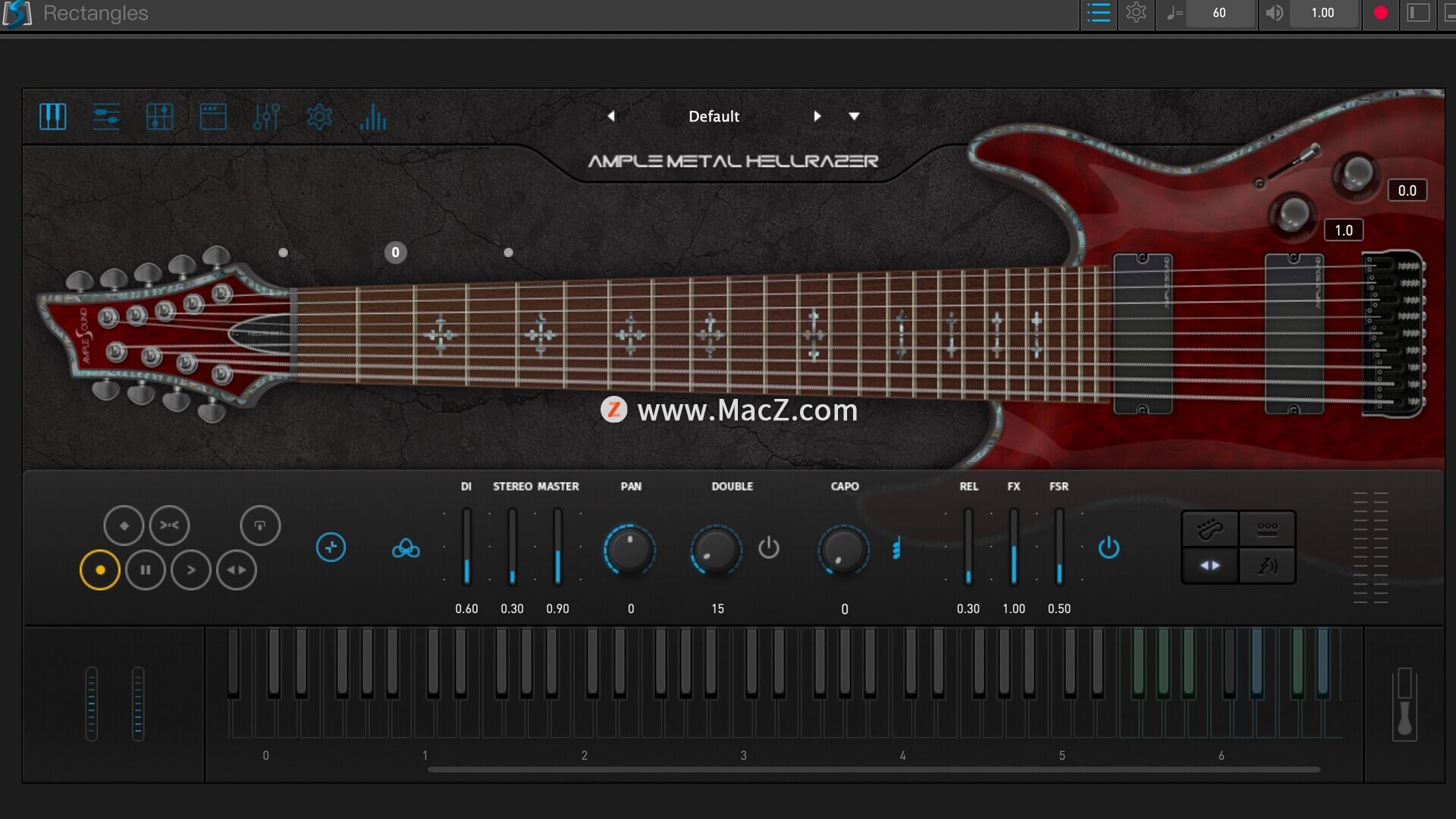The height and width of the screenshot is (819, 1456).
Task: Click the DOUBLE value 15
Action: point(717,608)
